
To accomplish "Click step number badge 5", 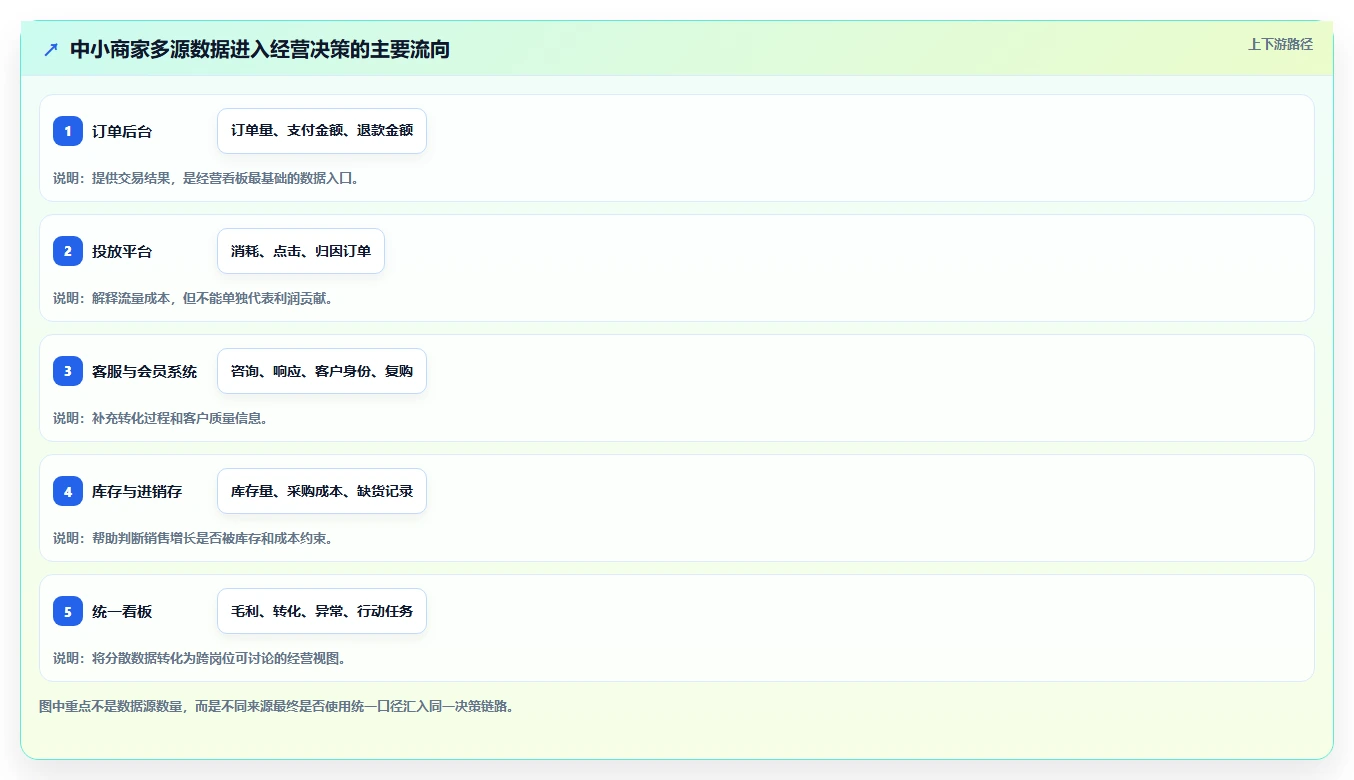I will pyautogui.click(x=68, y=611).
